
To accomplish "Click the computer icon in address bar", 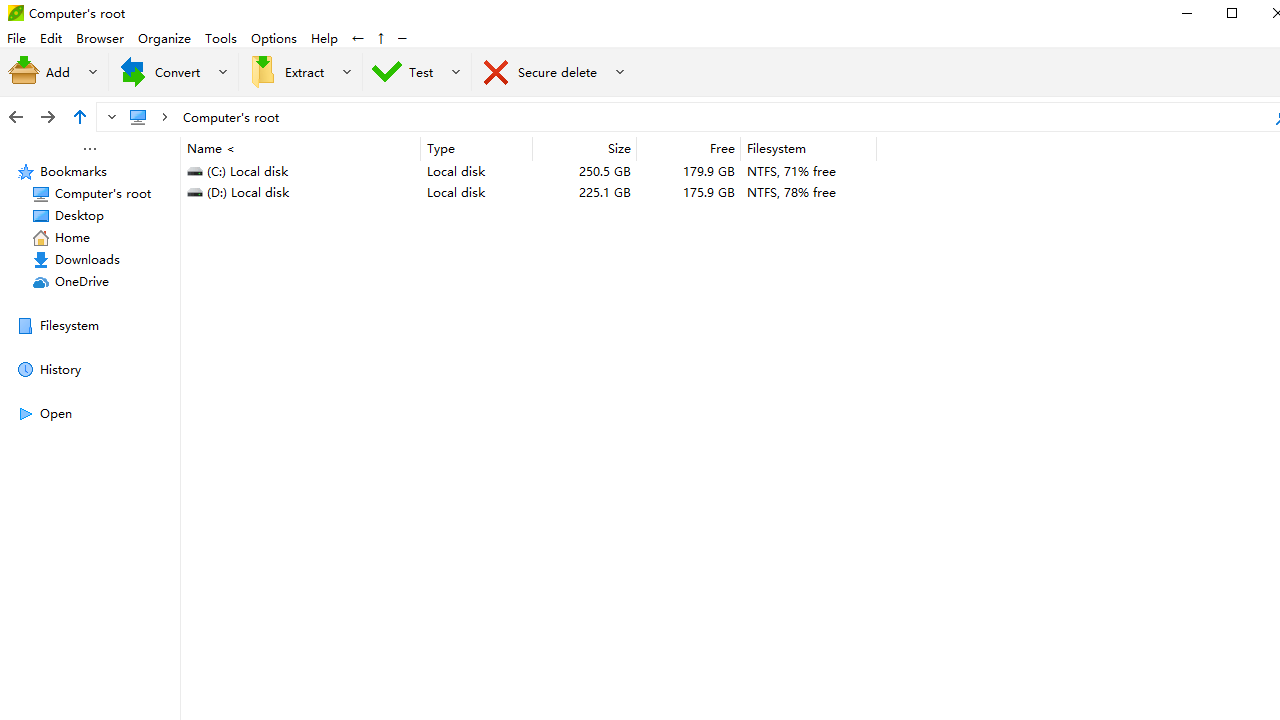I will point(139,117).
